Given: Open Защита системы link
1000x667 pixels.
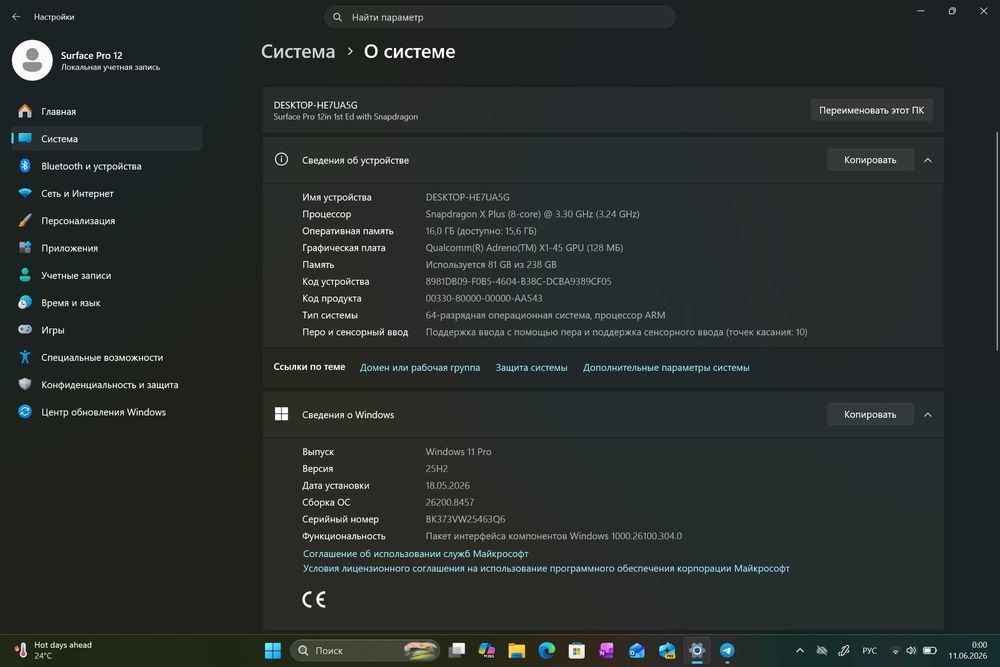Looking at the screenshot, I should tap(531, 367).
